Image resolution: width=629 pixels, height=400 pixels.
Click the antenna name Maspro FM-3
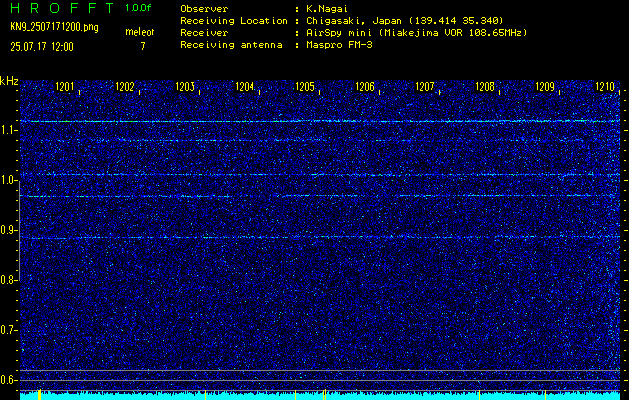click(339, 45)
